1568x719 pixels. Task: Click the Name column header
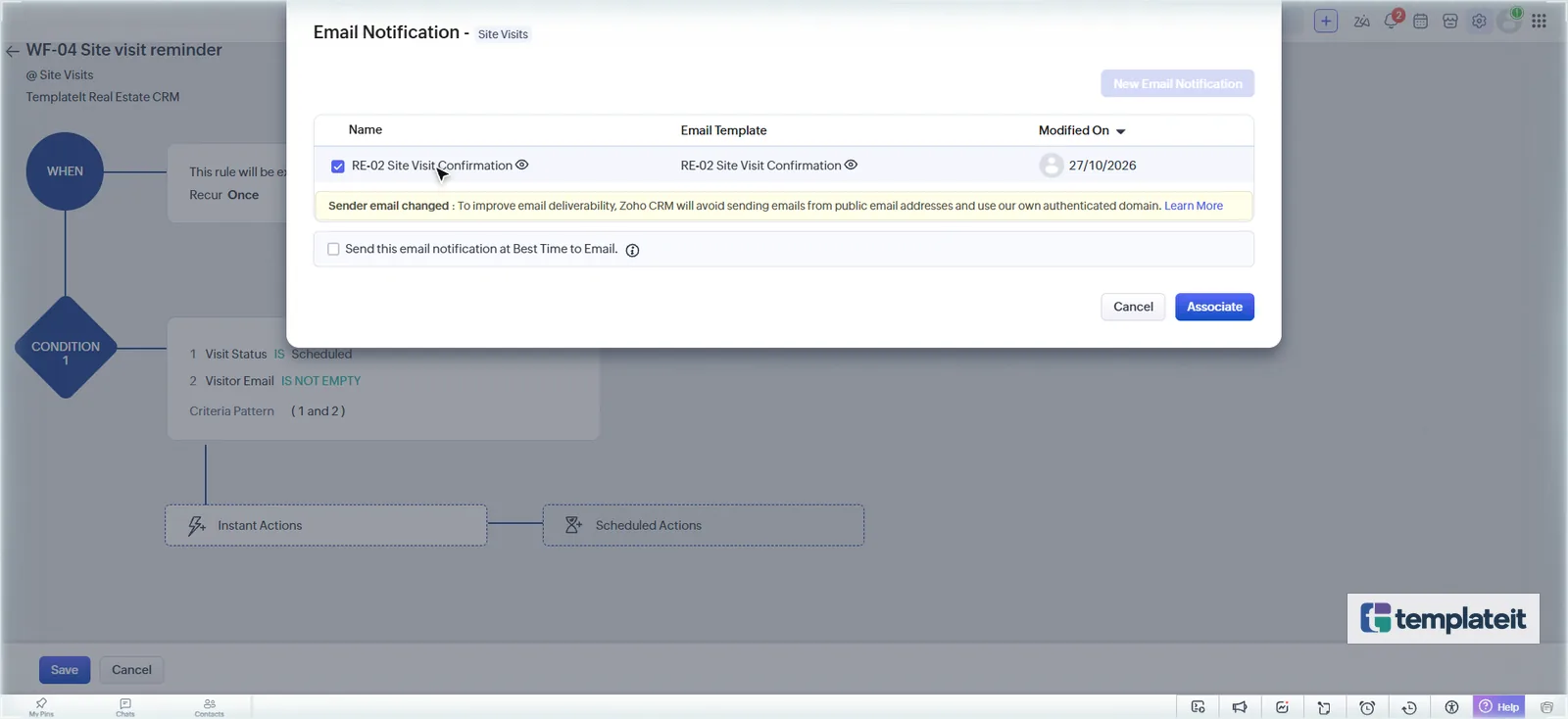pyautogui.click(x=365, y=129)
